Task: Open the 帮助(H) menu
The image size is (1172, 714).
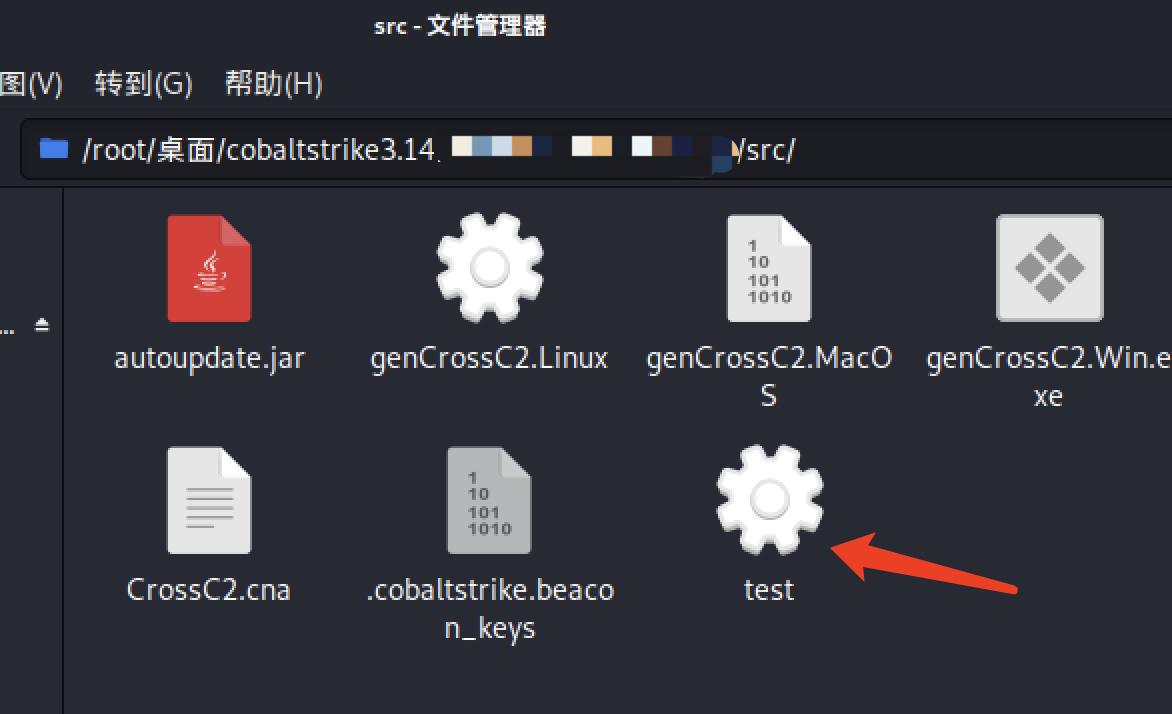Action: pyautogui.click(x=272, y=84)
